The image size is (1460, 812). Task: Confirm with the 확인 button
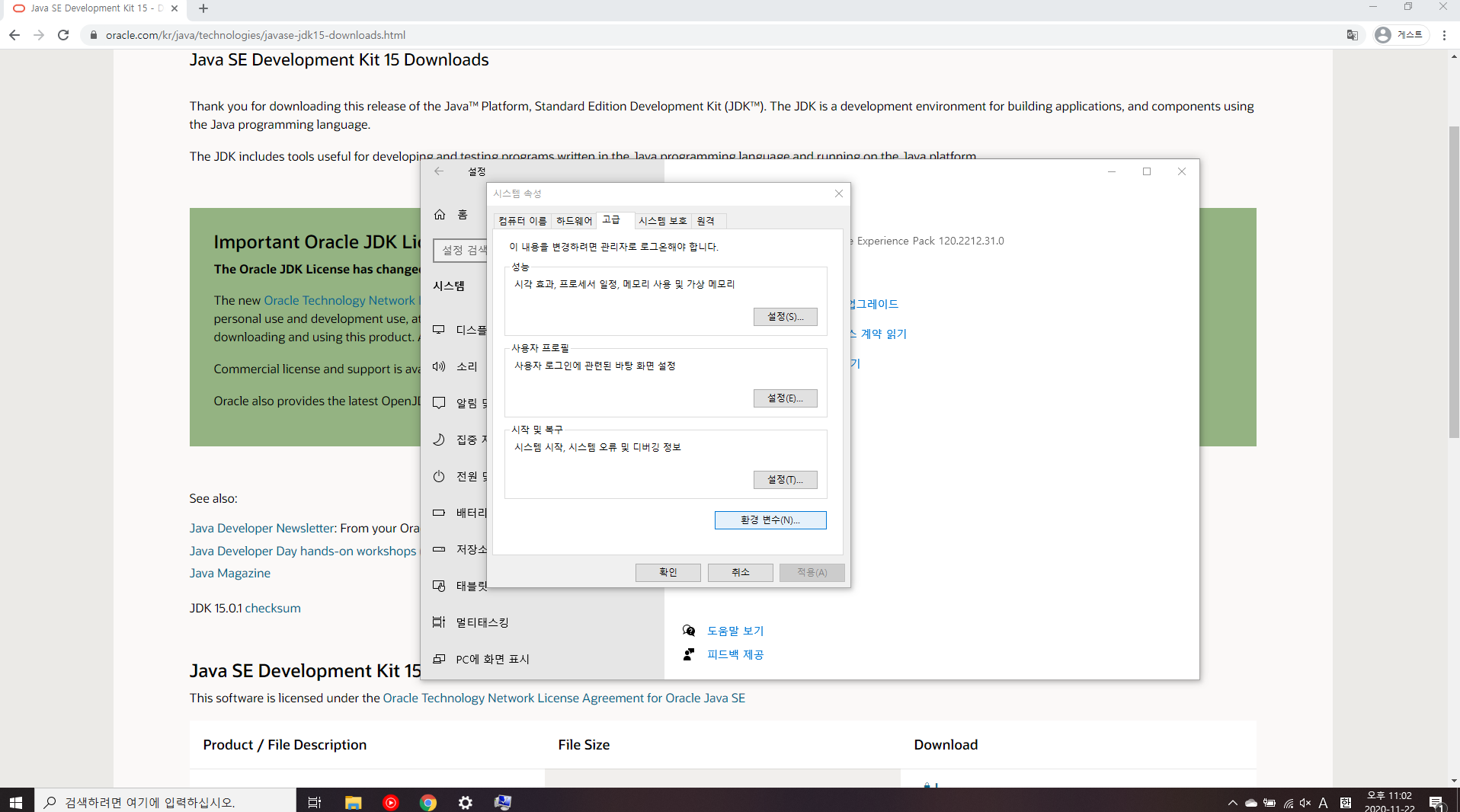pyautogui.click(x=668, y=573)
